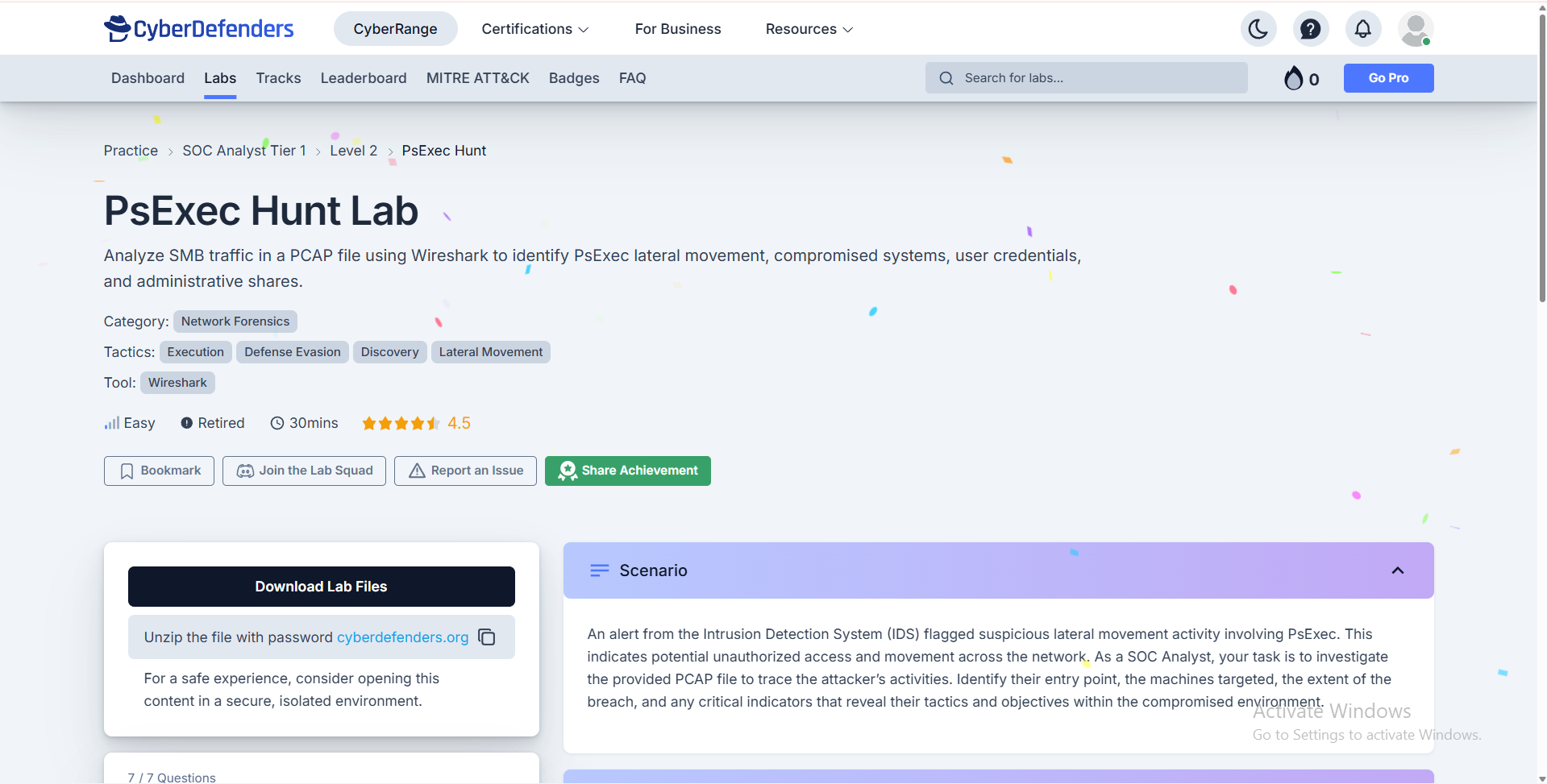Image resolution: width=1547 pixels, height=784 pixels.
Task: Expand the Certifications dropdown
Action: (x=534, y=29)
